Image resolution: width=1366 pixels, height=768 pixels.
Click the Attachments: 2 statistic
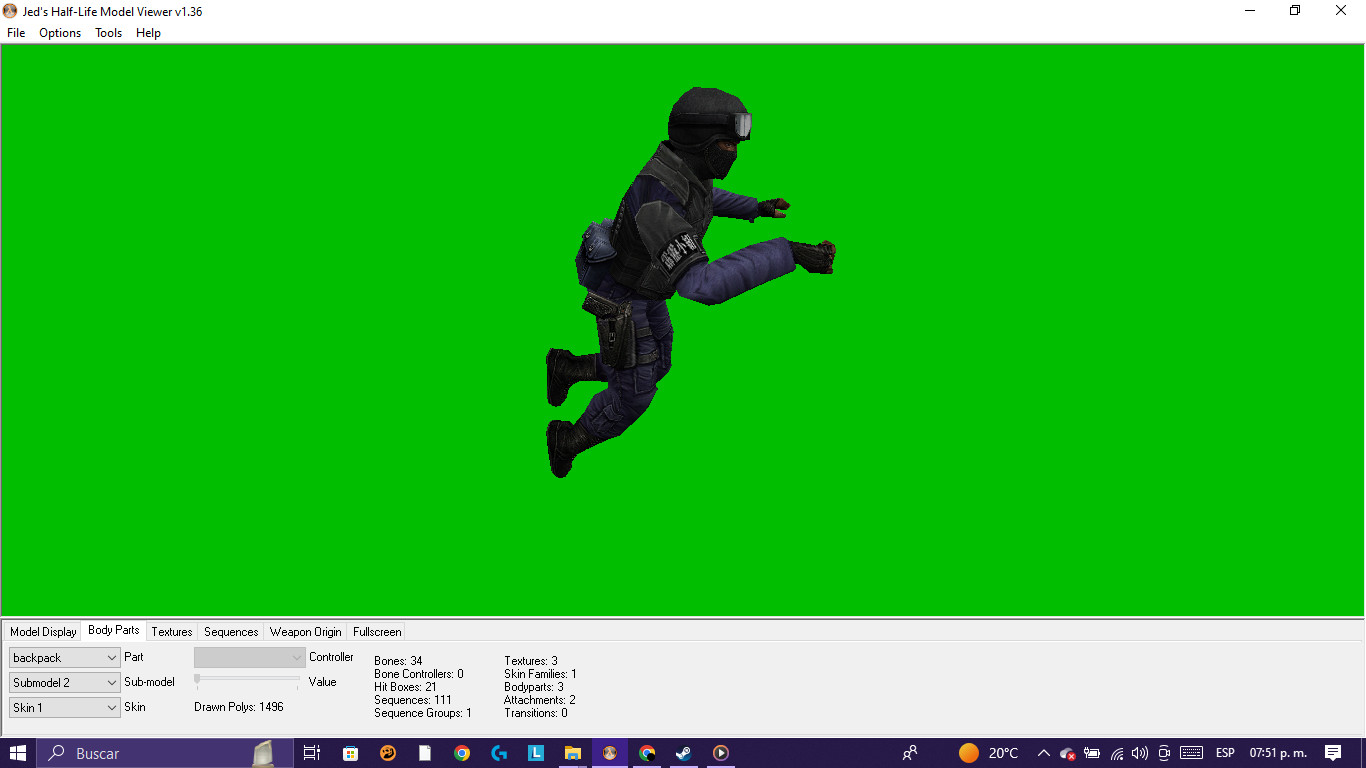tap(540, 700)
